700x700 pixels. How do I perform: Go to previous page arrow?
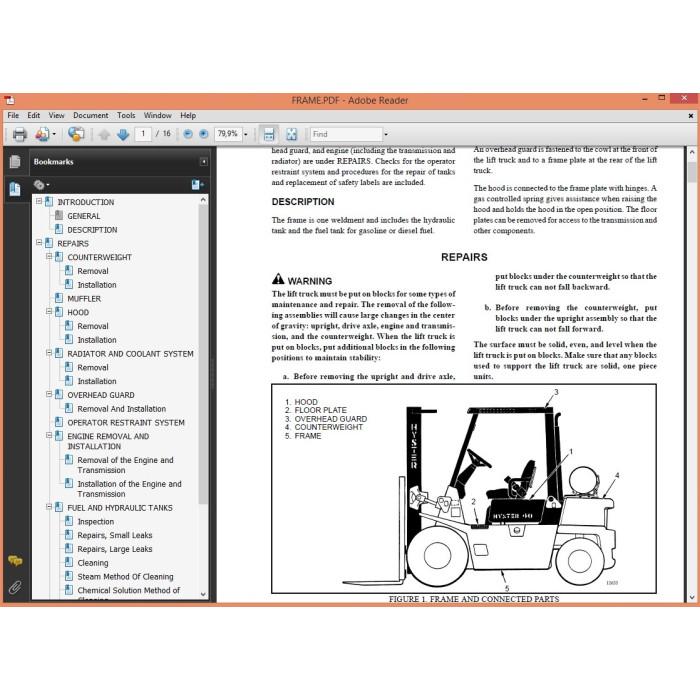[x=104, y=134]
